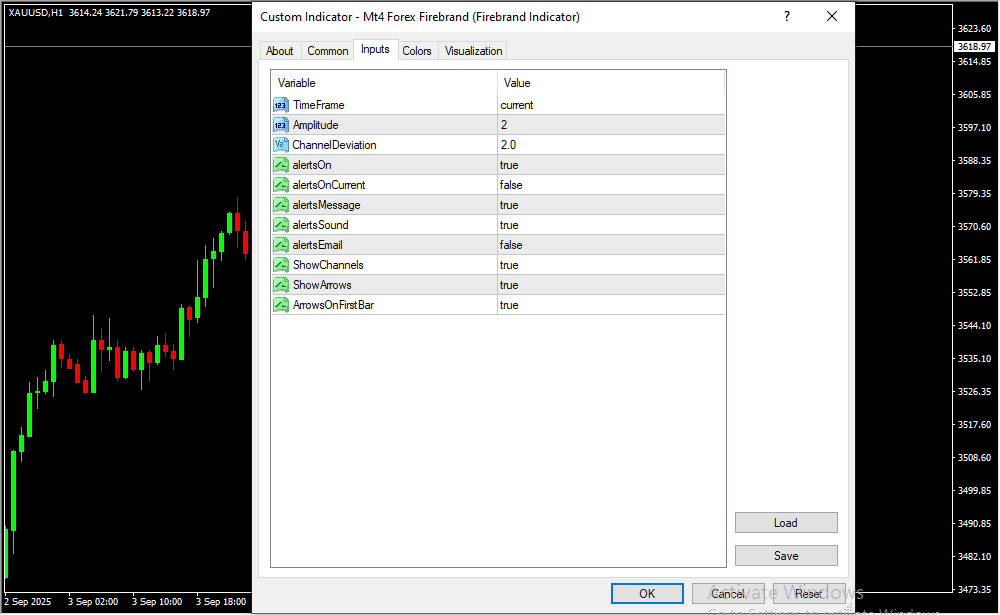The height and width of the screenshot is (615, 1000).
Task: Open the About tab
Action: tap(280, 51)
